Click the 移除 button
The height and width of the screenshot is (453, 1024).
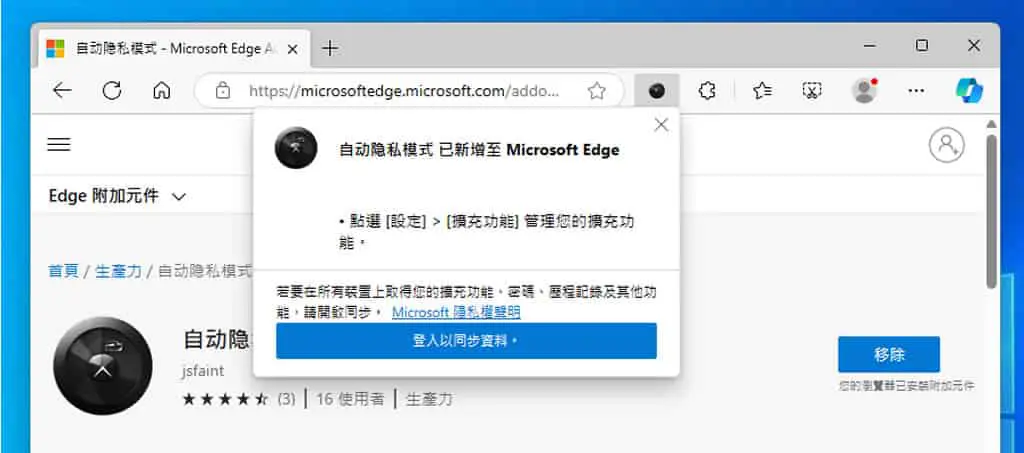coord(889,354)
